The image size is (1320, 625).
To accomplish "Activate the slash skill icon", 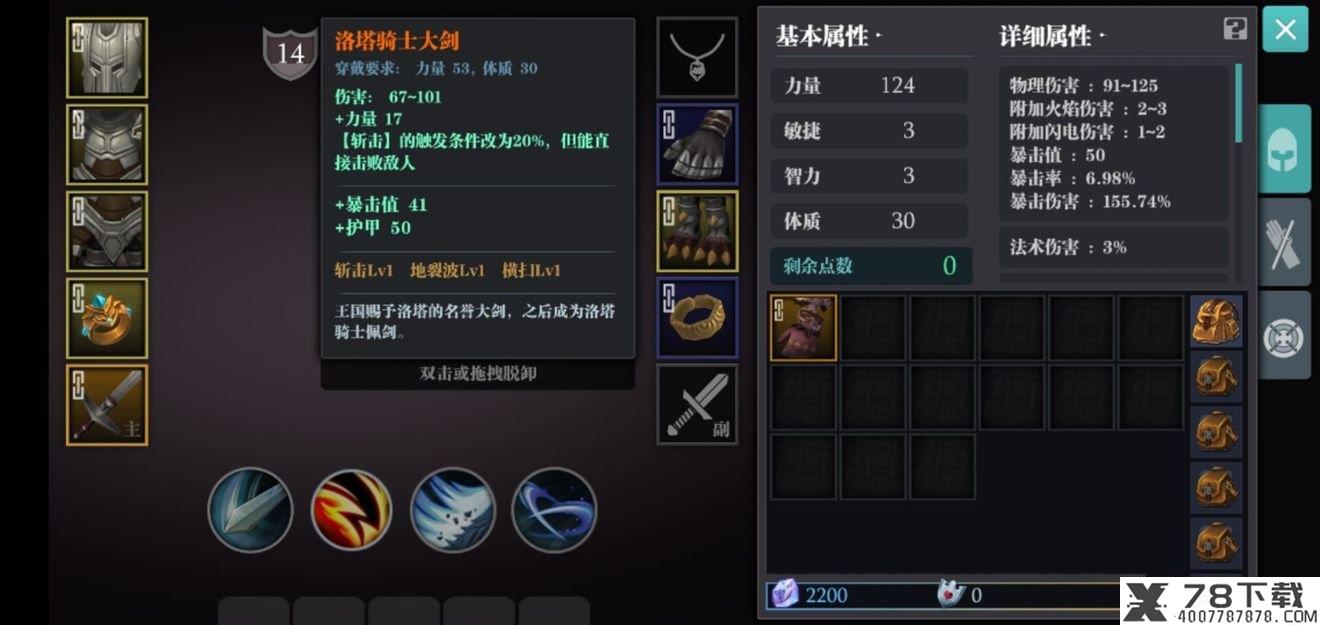I will coord(250,510).
